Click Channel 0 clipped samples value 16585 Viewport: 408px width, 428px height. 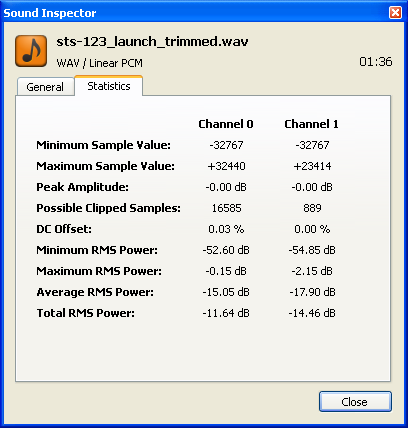pyautogui.click(x=226, y=208)
